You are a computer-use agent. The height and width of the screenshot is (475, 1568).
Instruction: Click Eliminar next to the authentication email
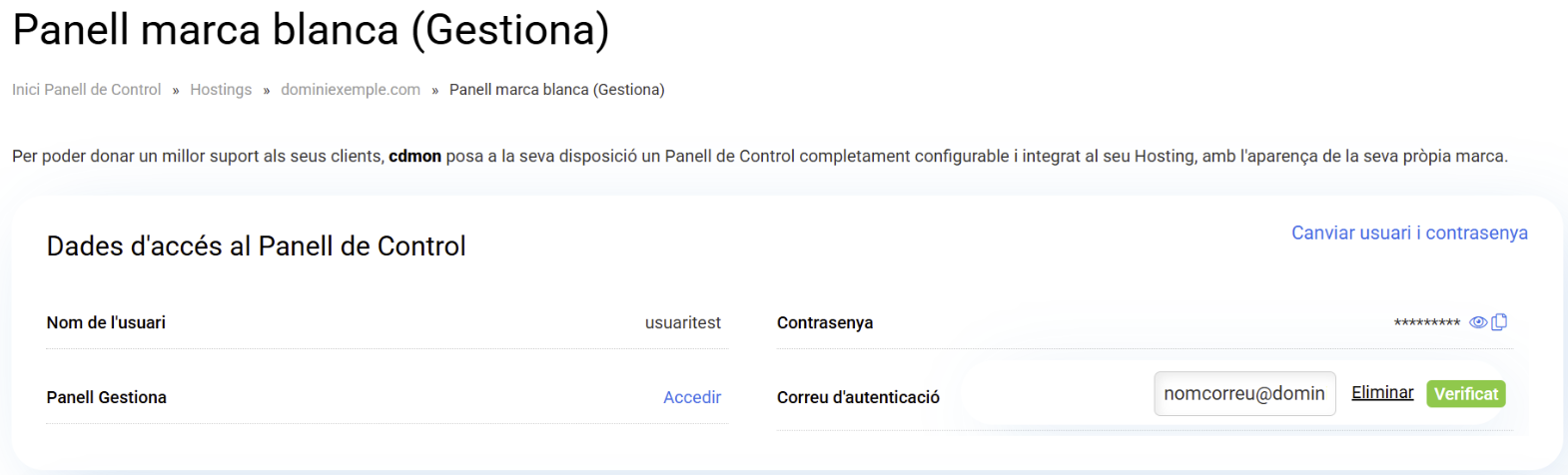point(1382,392)
